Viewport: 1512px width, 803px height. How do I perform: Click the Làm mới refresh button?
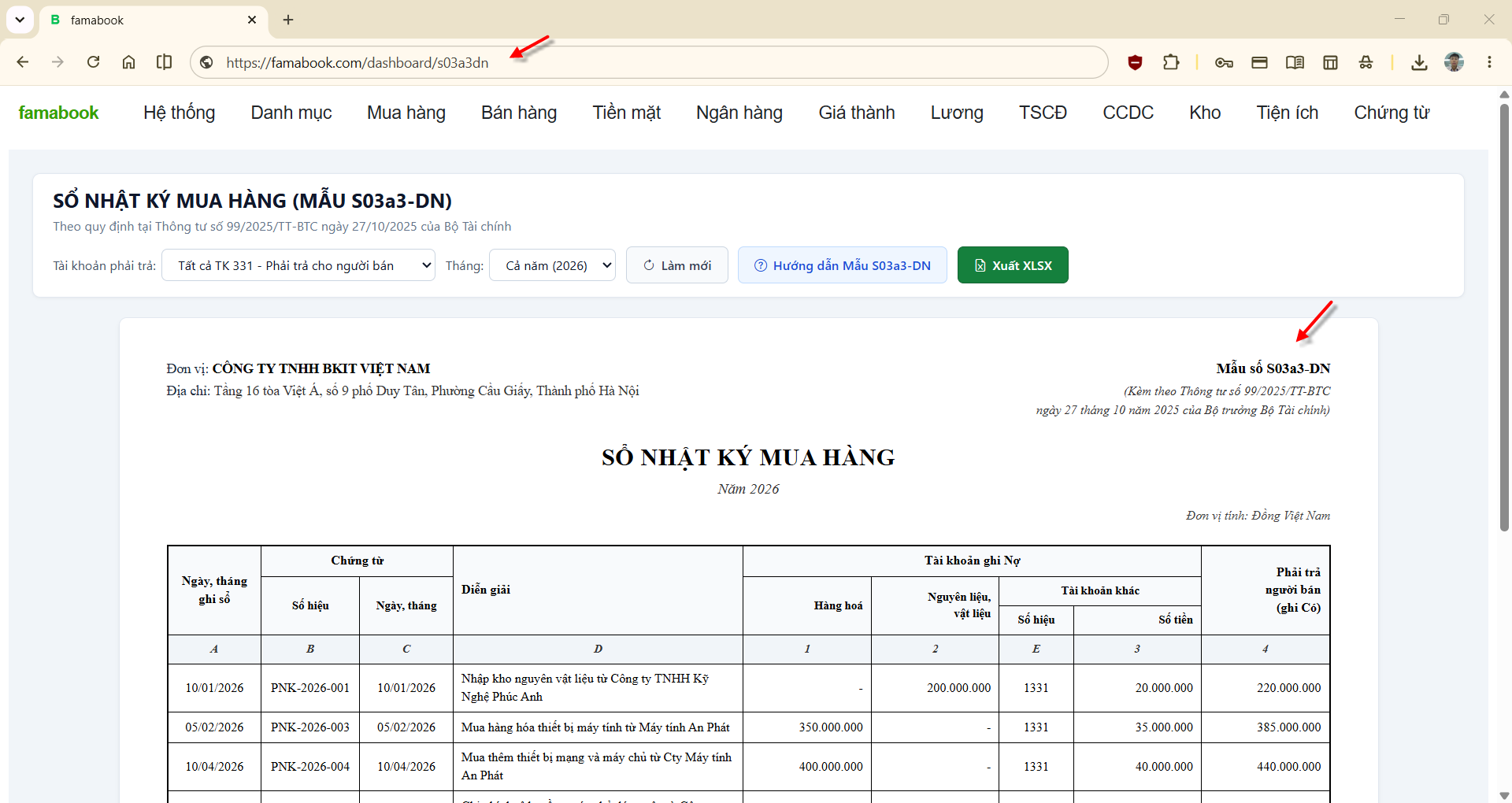tap(677, 265)
